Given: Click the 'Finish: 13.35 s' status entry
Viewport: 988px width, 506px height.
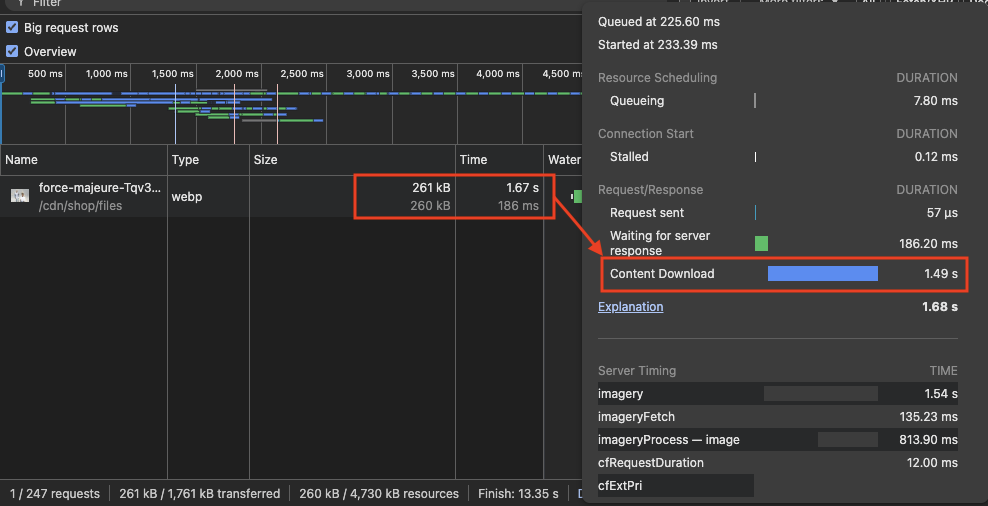Looking at the screenshot, I should (518, 493).
